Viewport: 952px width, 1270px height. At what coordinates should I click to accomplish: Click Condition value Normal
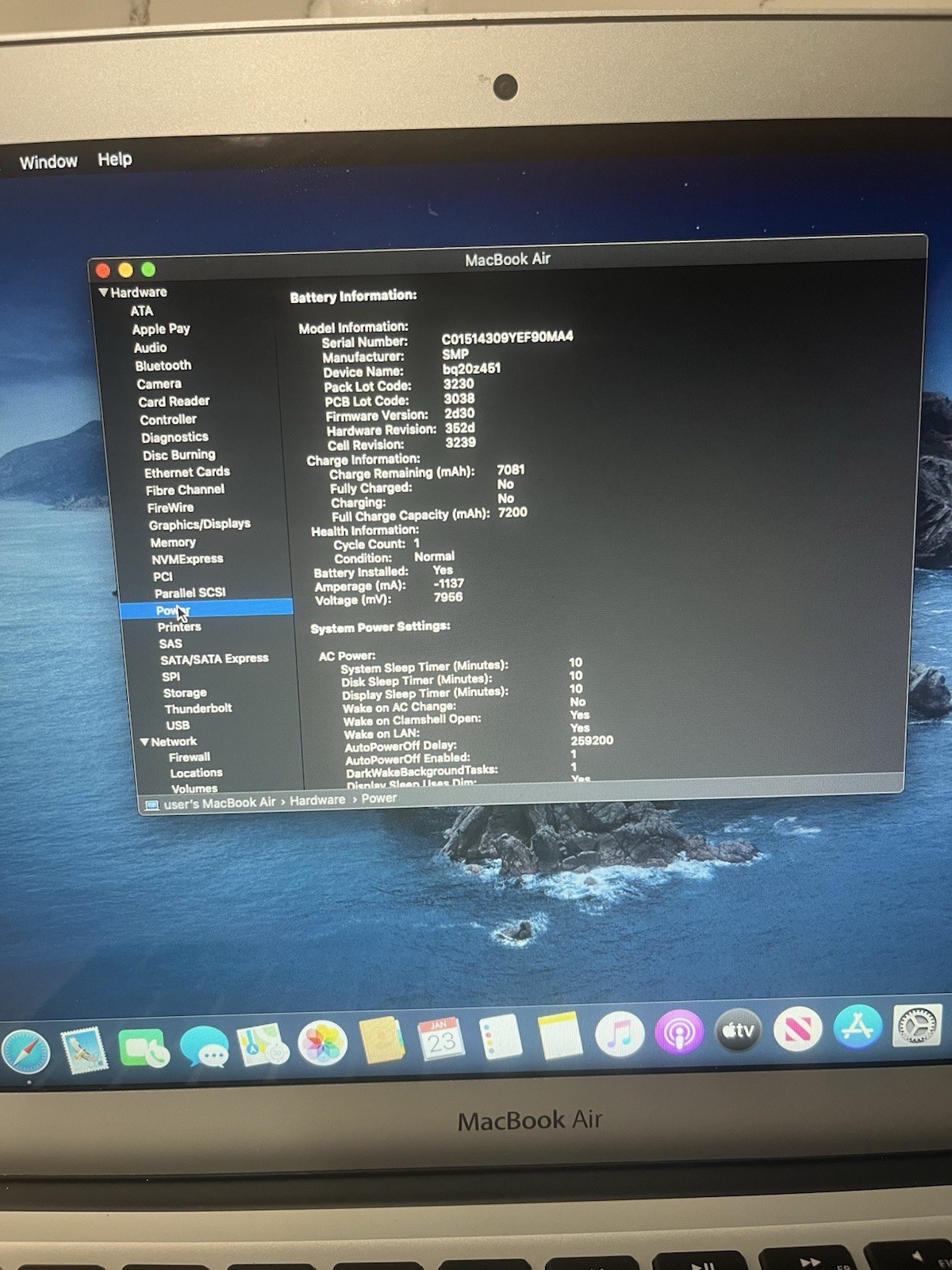(x=435, y=556)
